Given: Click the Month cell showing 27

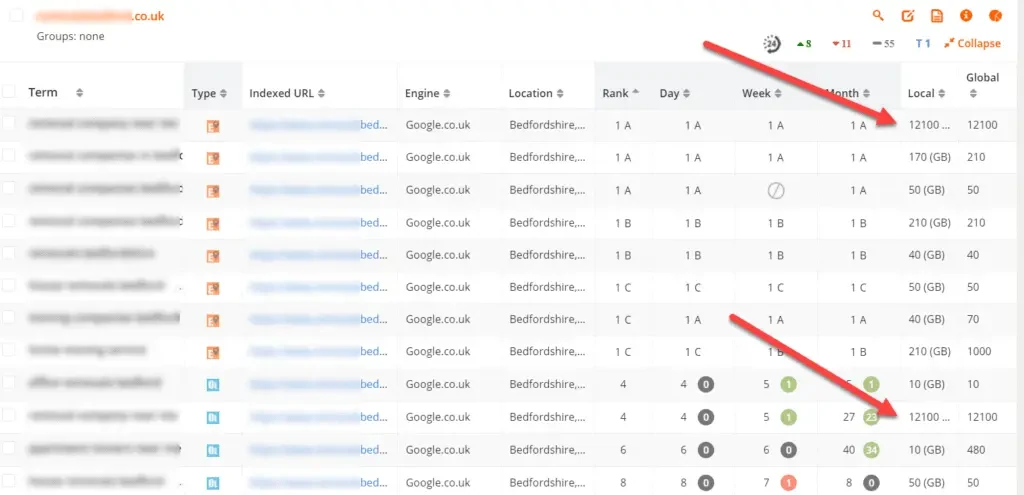Looking at the screenshot, I should tap(848, 417).
